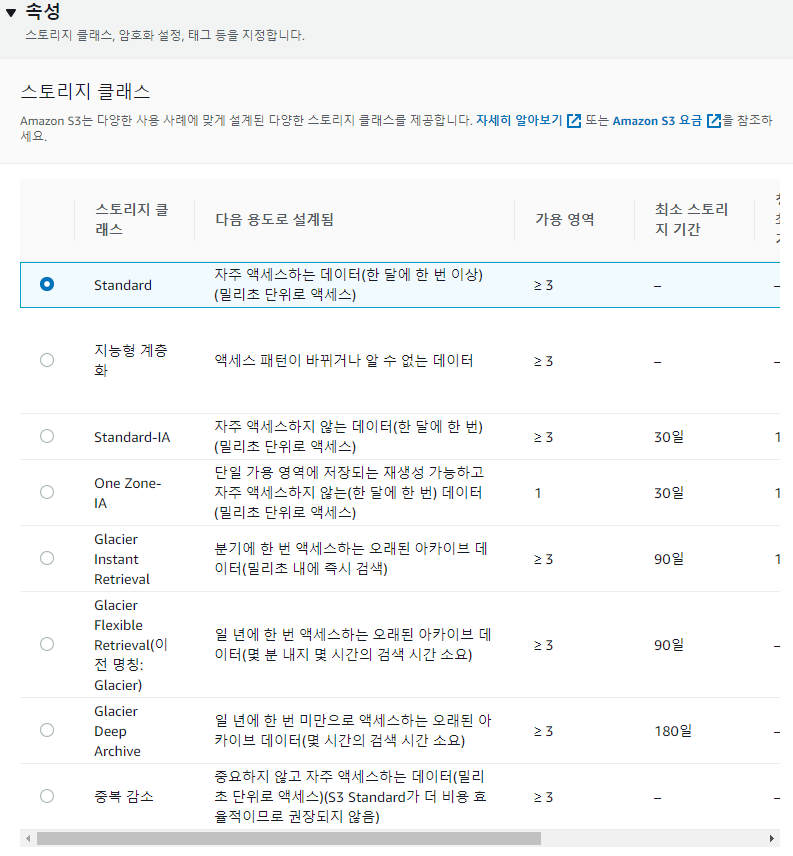
Task: Click external link icon after 자세히 알아보기
Action: tap(574, 121)
